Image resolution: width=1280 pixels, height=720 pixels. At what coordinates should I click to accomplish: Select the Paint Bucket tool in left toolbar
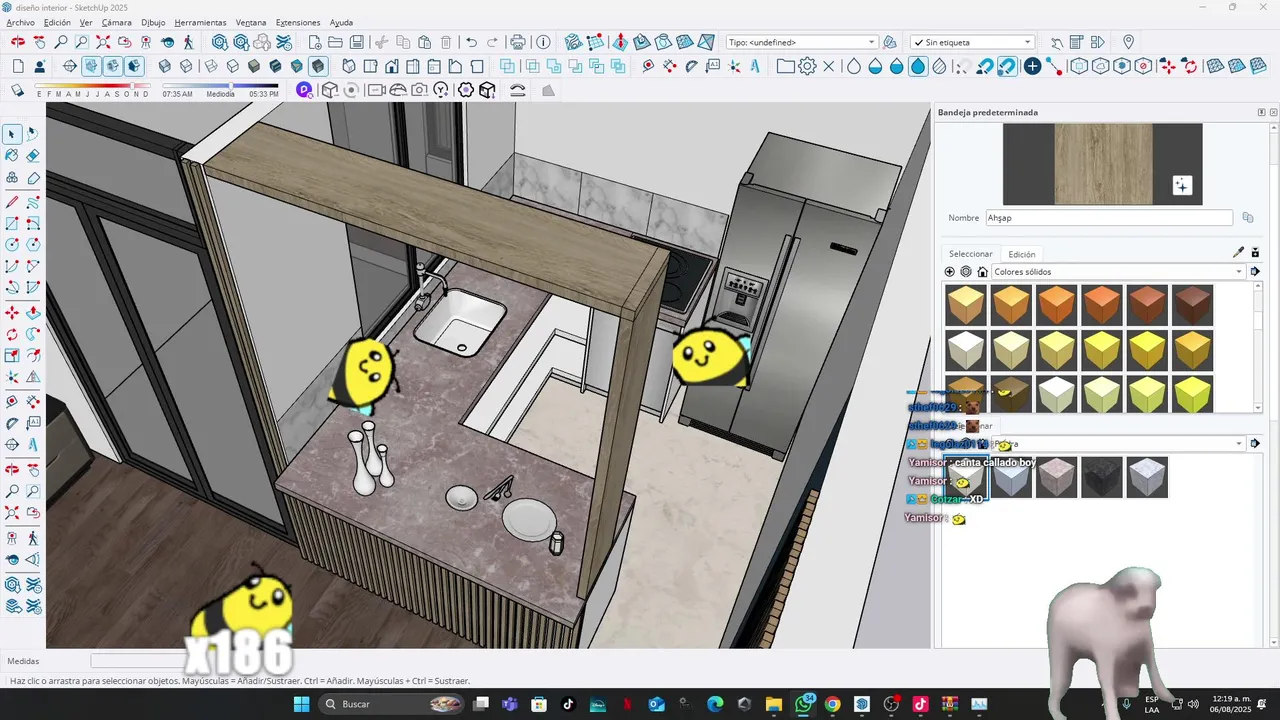11,156
